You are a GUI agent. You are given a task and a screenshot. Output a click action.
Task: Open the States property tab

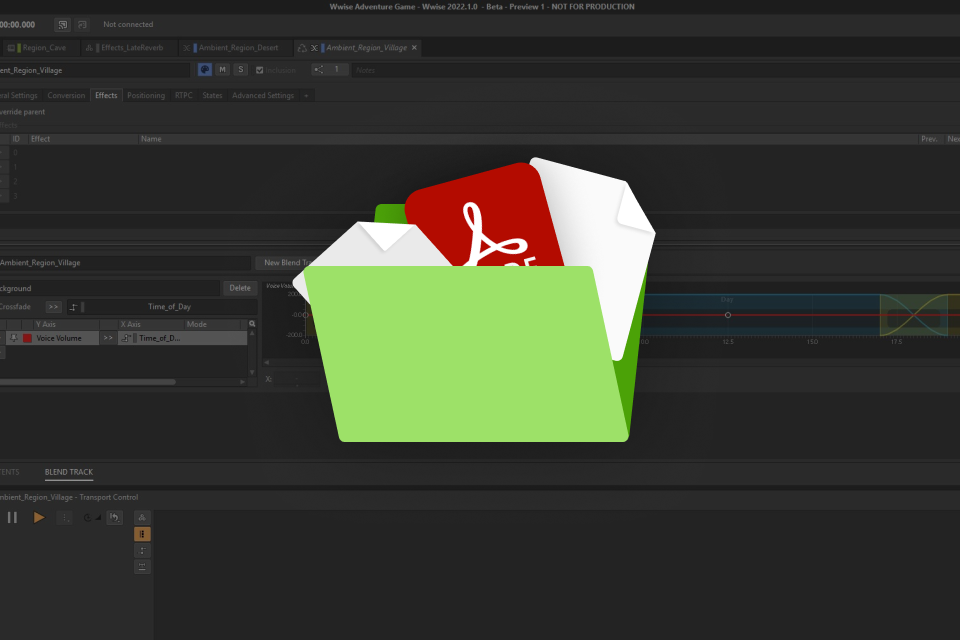coord(212,96)
